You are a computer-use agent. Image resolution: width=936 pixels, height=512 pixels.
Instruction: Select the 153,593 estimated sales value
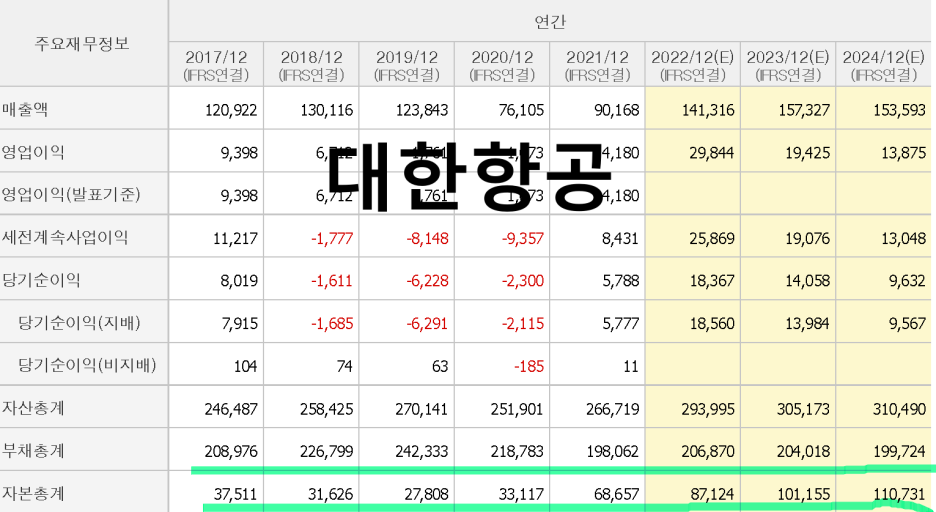(x=900, y=110)
